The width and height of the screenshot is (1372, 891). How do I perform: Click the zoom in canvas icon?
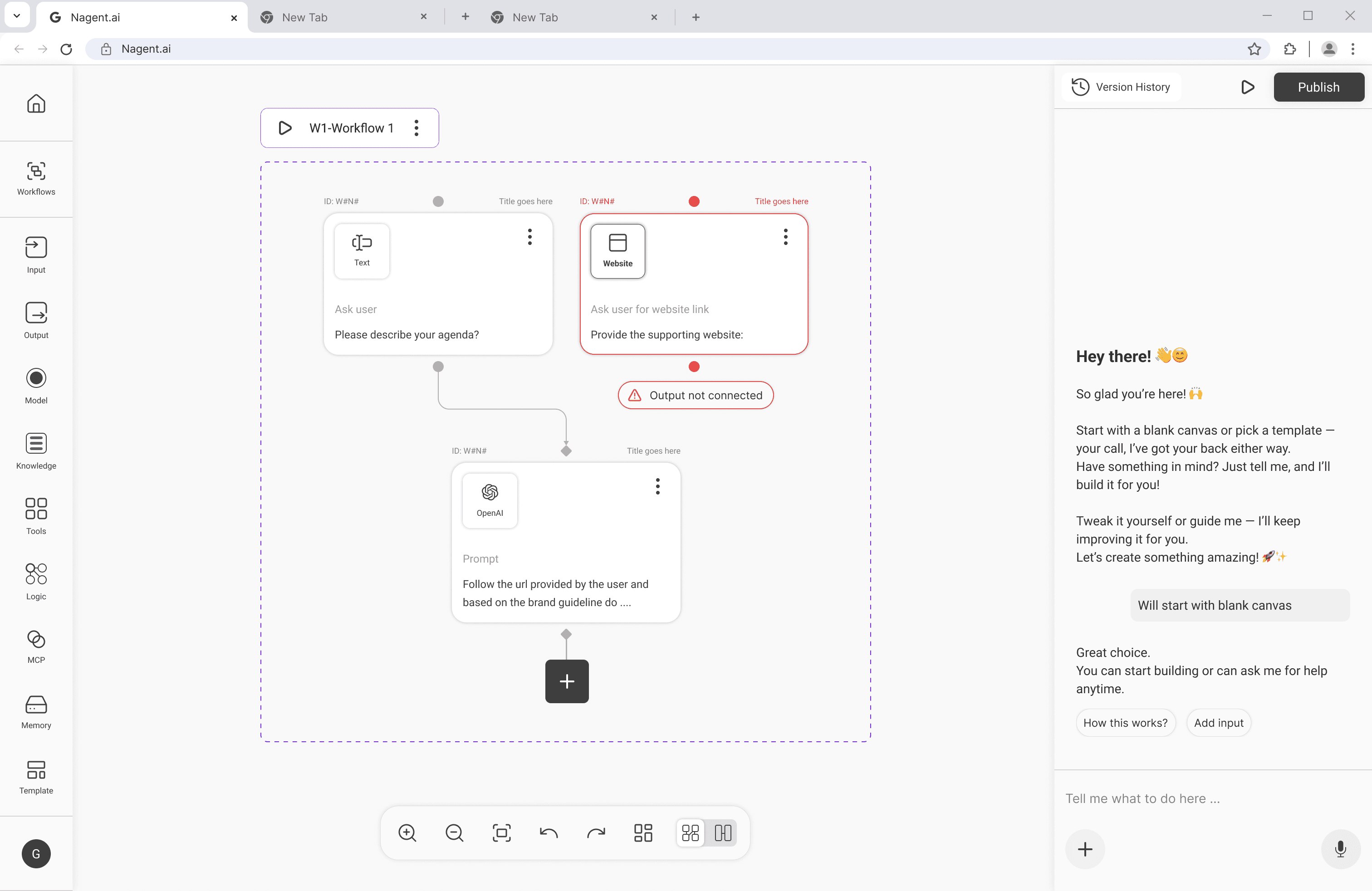(407, 832)
